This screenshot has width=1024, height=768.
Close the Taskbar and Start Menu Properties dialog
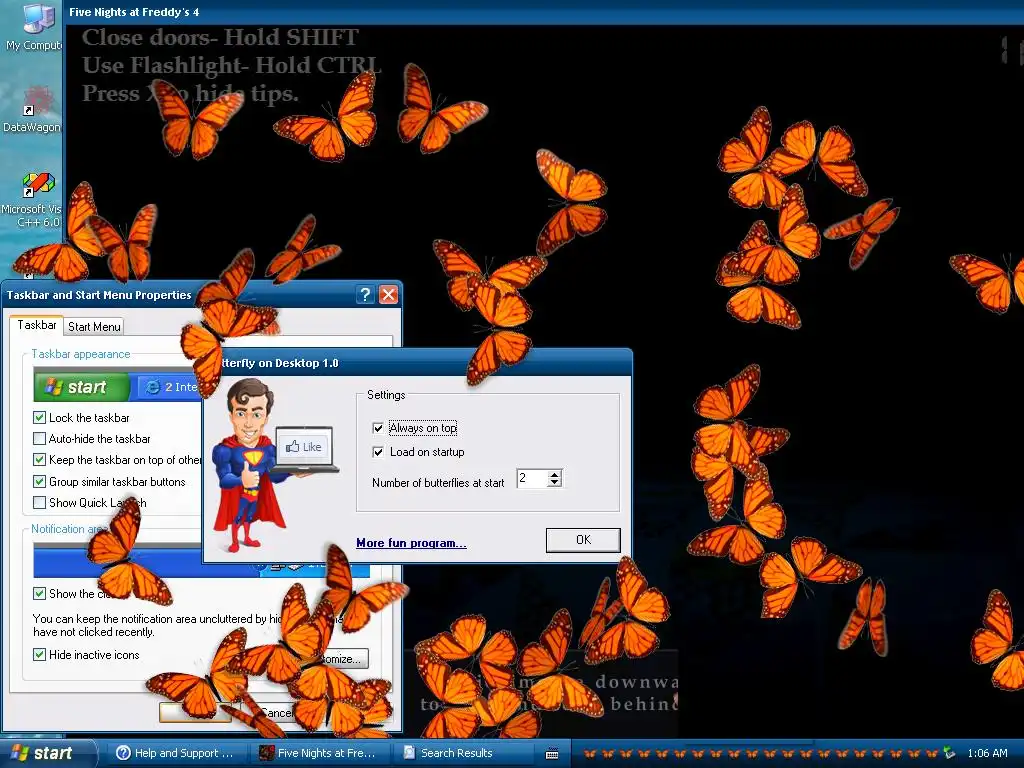tap(389, 295)
